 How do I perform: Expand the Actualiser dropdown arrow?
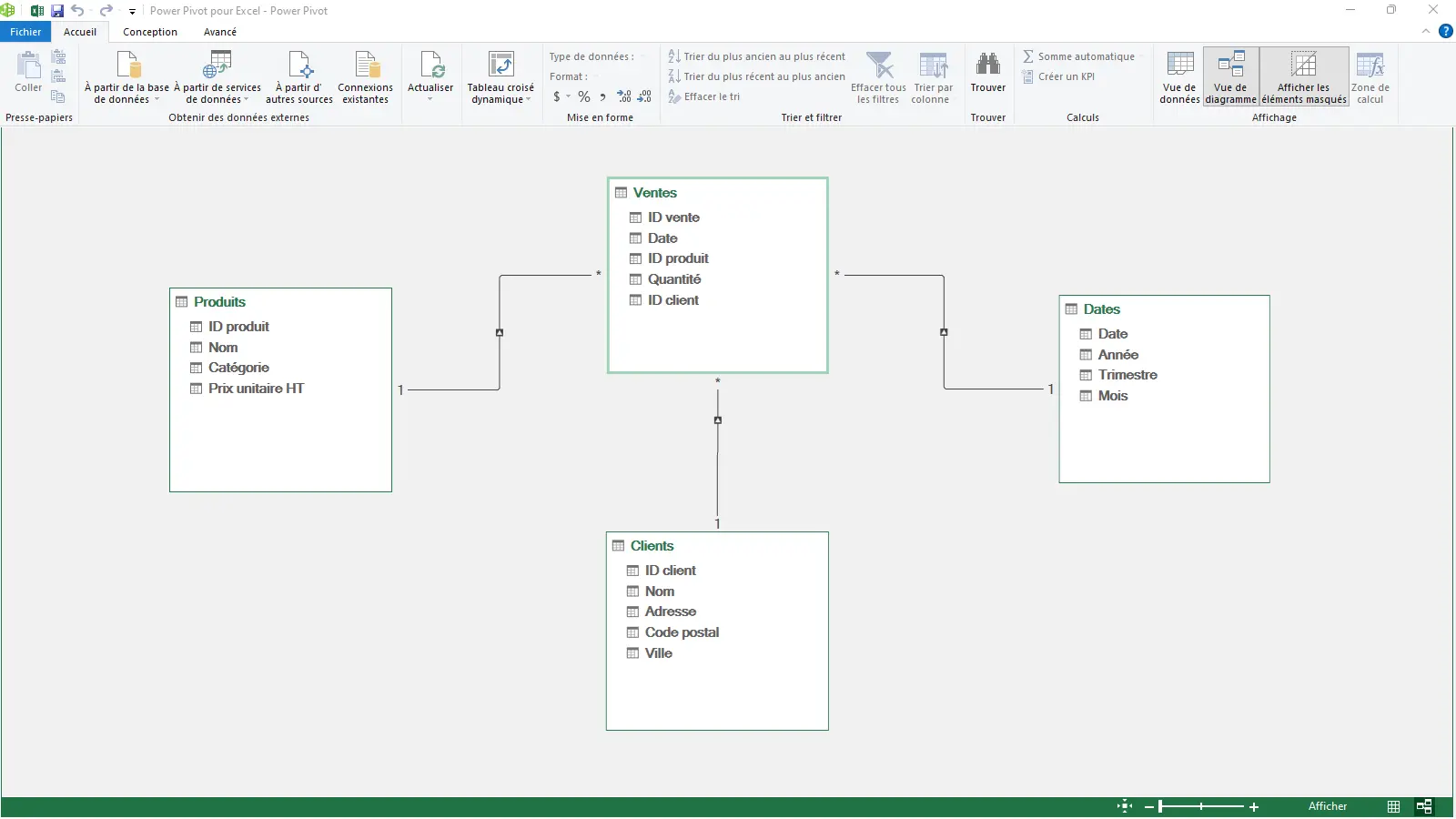pyautogui.click(x=430, y=98)
